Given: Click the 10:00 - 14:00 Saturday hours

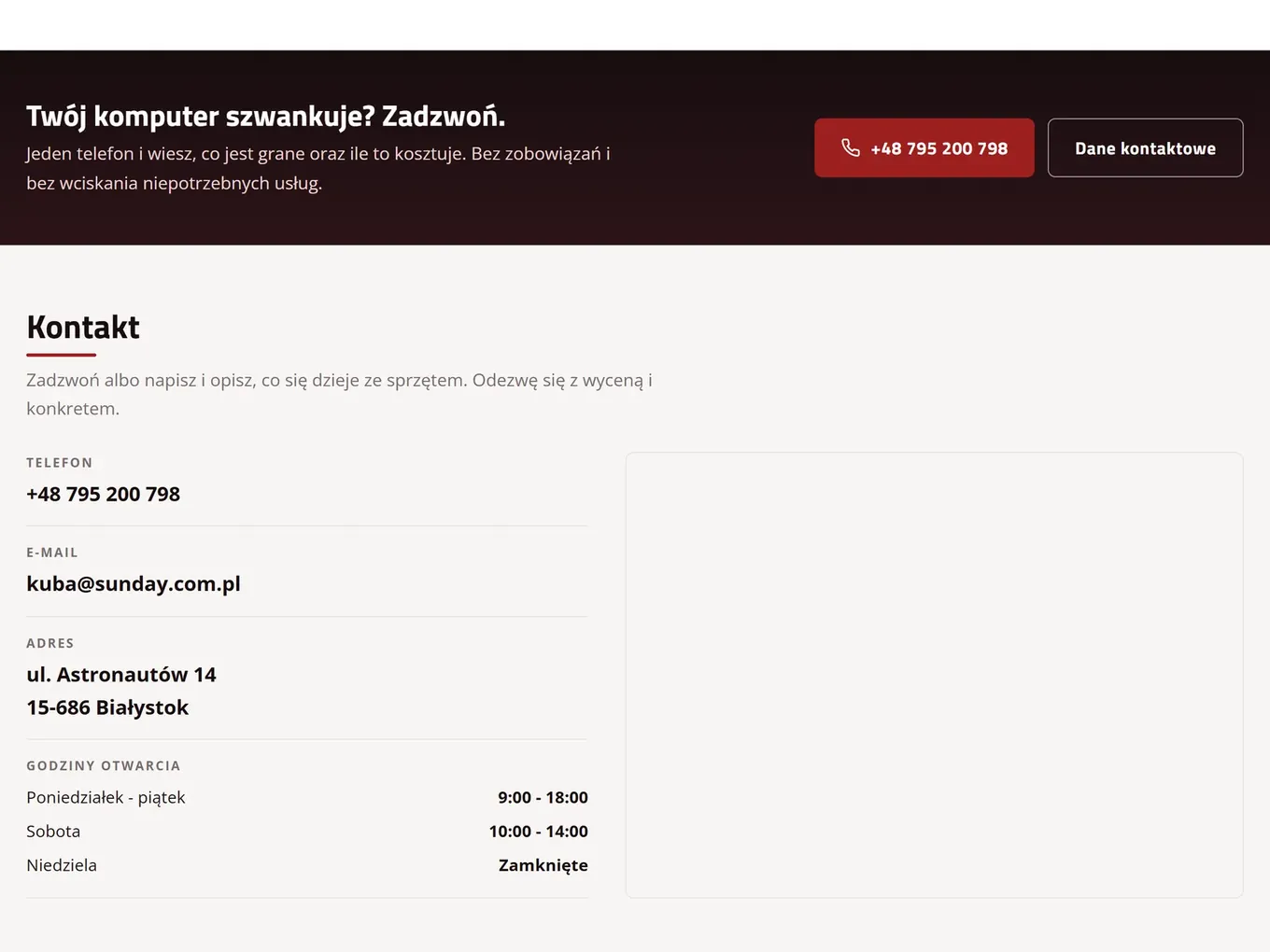Looking at the screenshot, I should coord(539,831).
